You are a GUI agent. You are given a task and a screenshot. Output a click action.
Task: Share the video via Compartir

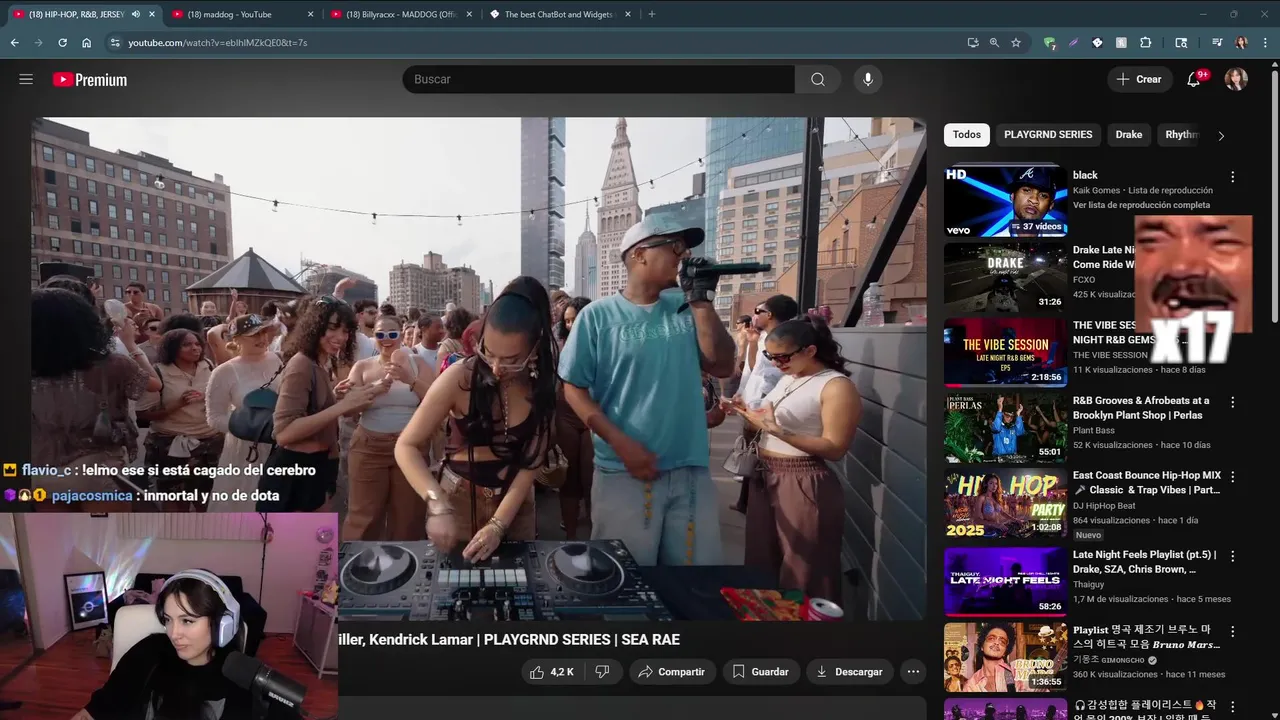pyautogui.click(x=672, y=672)
